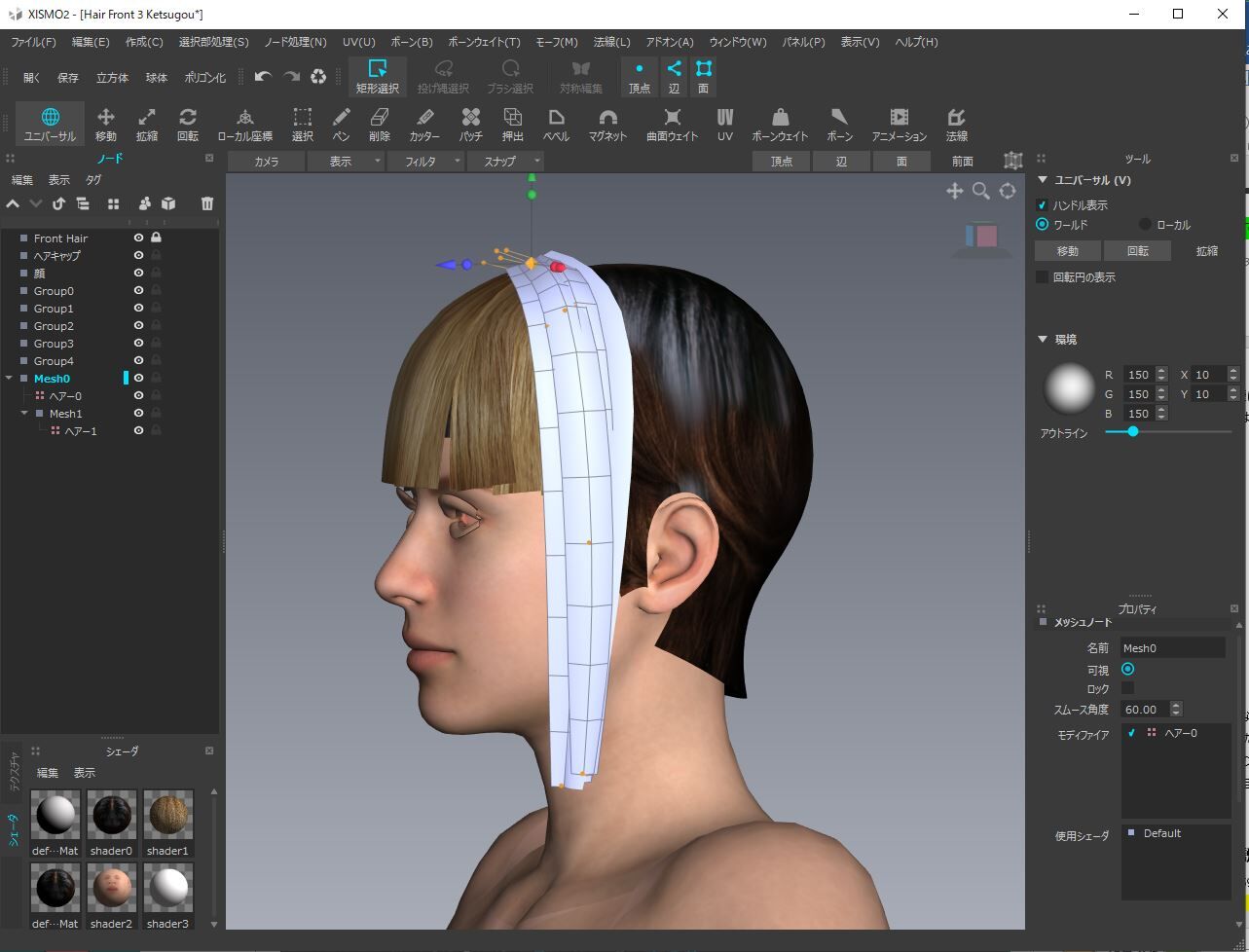The width and height of the screenshot is (1249, 952).
Task: Select the ワールド radio button
Action: coord(1042,225)
